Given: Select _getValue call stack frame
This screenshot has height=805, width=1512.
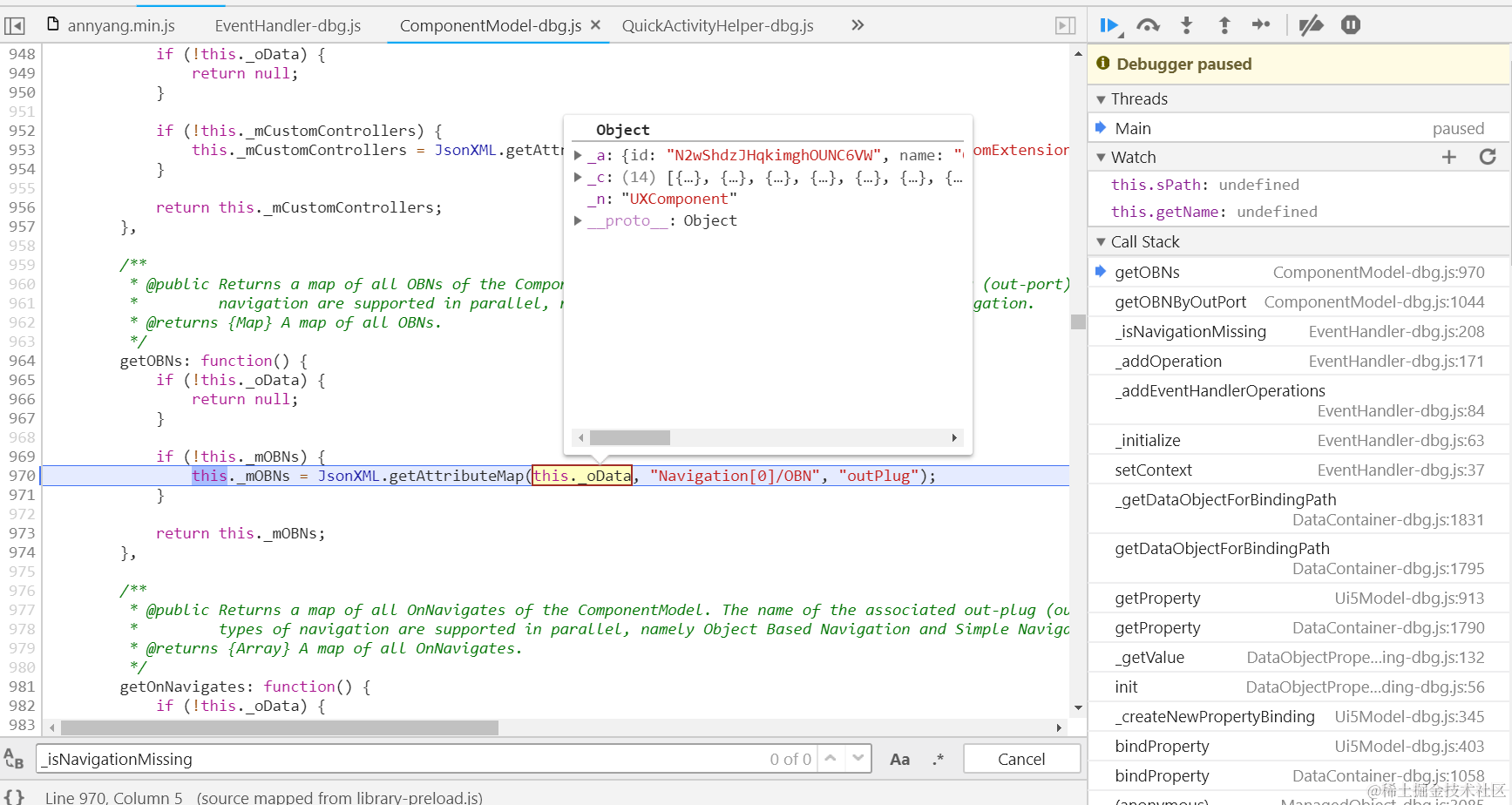Looking at the screenshot, I should 1298,658.
